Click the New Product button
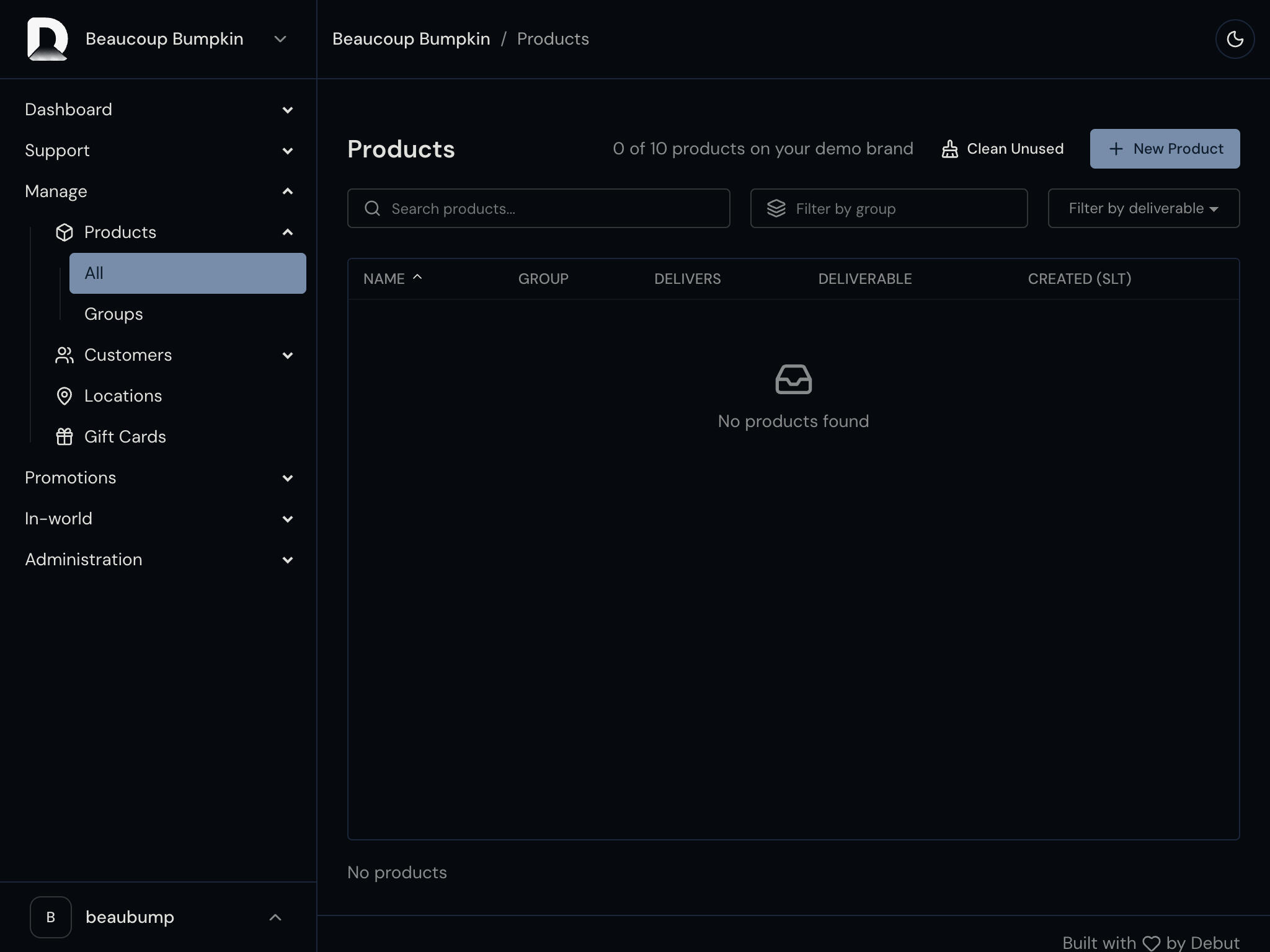This screenshot has width=1270, height=952. pos(1165,149)
